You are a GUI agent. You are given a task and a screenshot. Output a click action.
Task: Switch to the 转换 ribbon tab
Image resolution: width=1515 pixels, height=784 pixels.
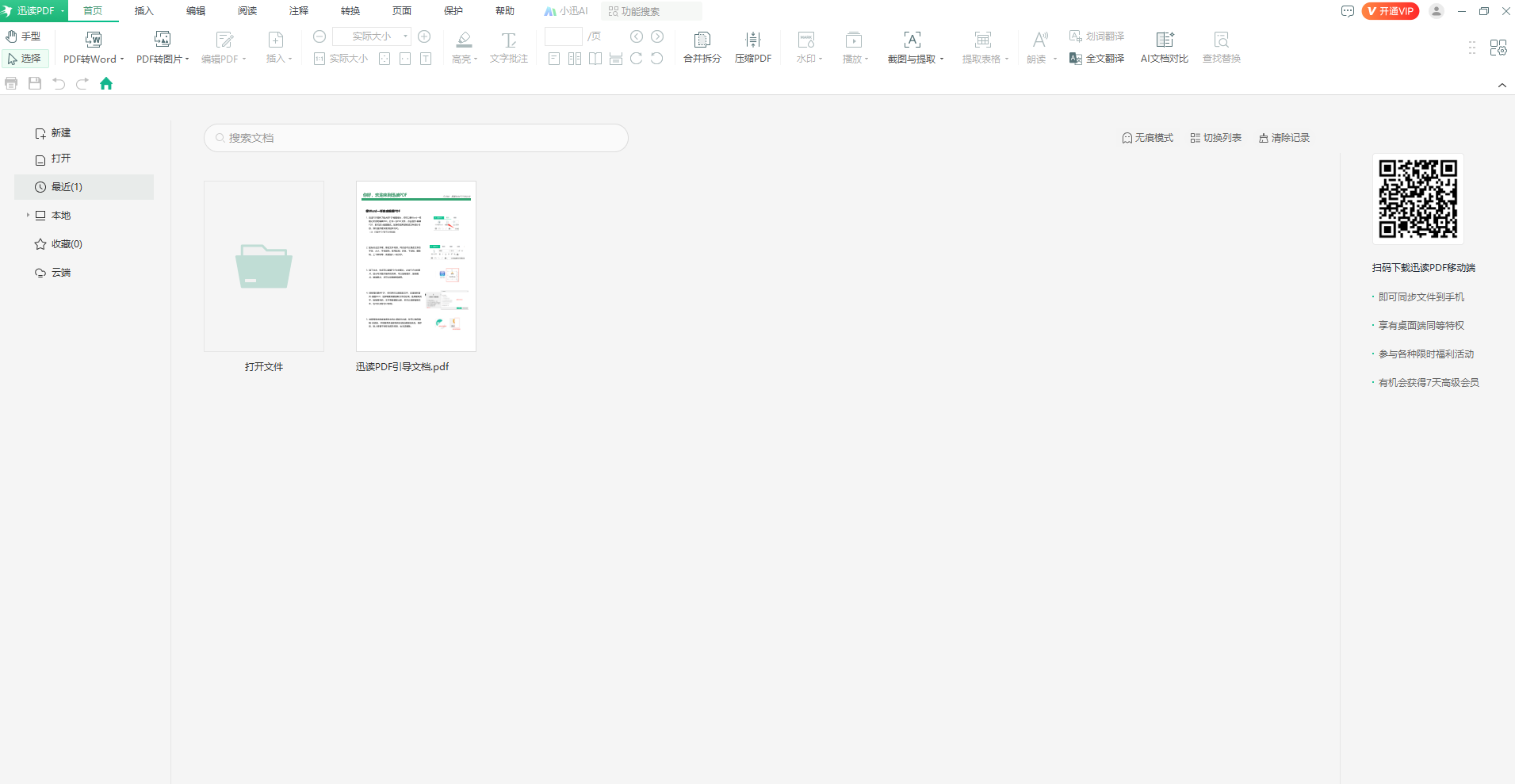click(350, 11)
